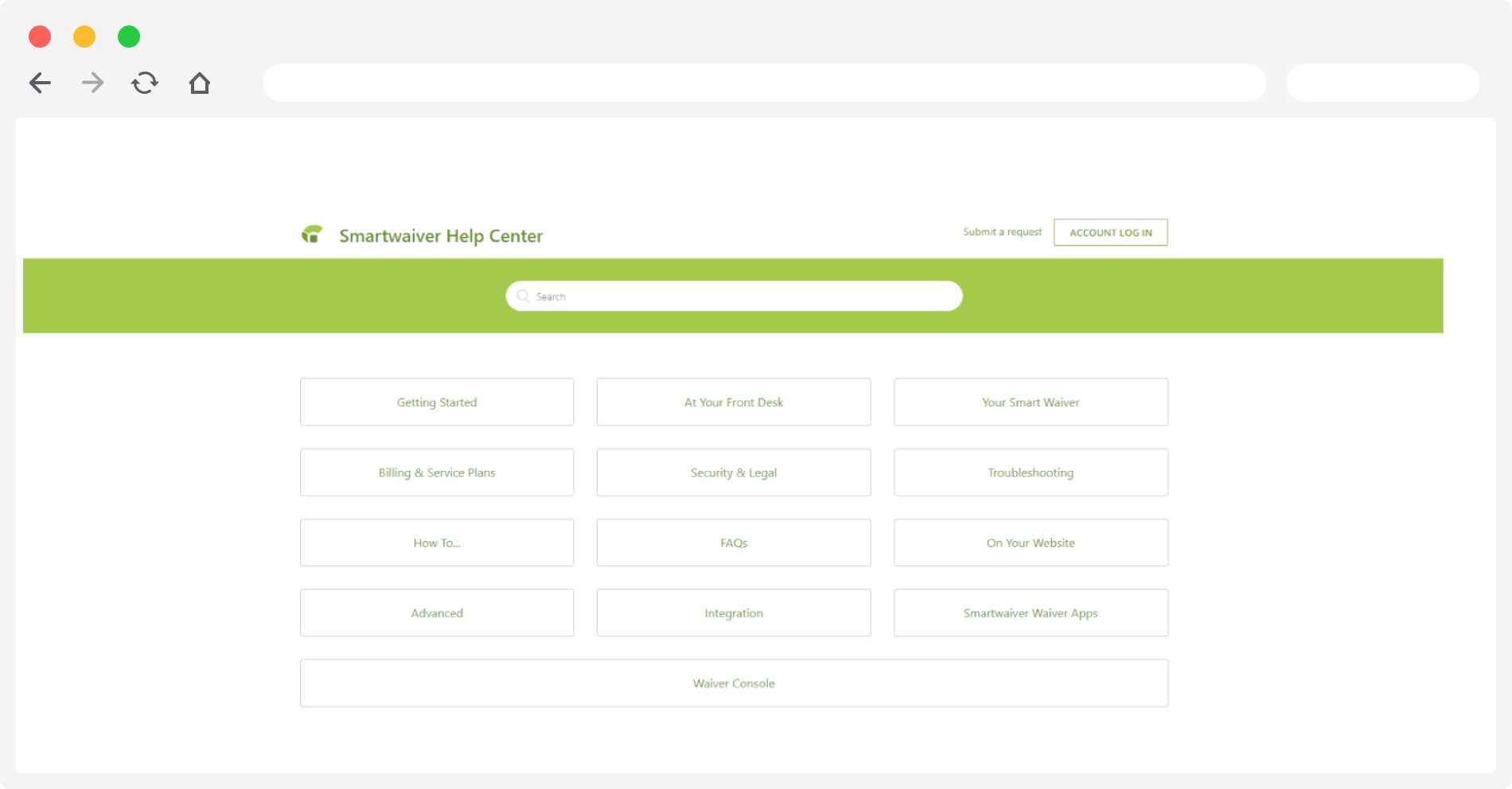Screen dimensions: 1512x789
Task: Click the page reload icon
Action: (x=145, y=83)
